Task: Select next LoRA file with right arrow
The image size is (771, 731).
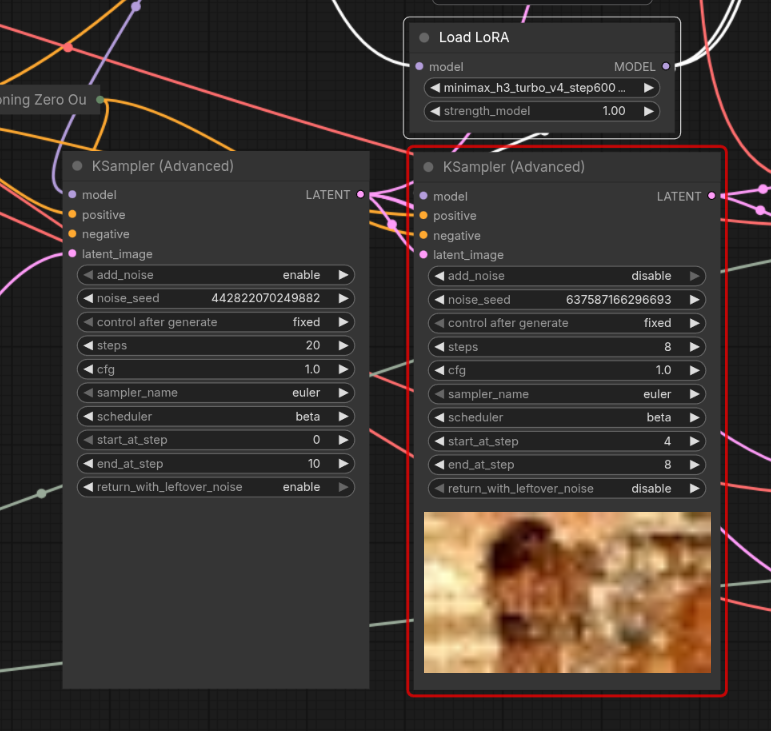Action: 649,88
